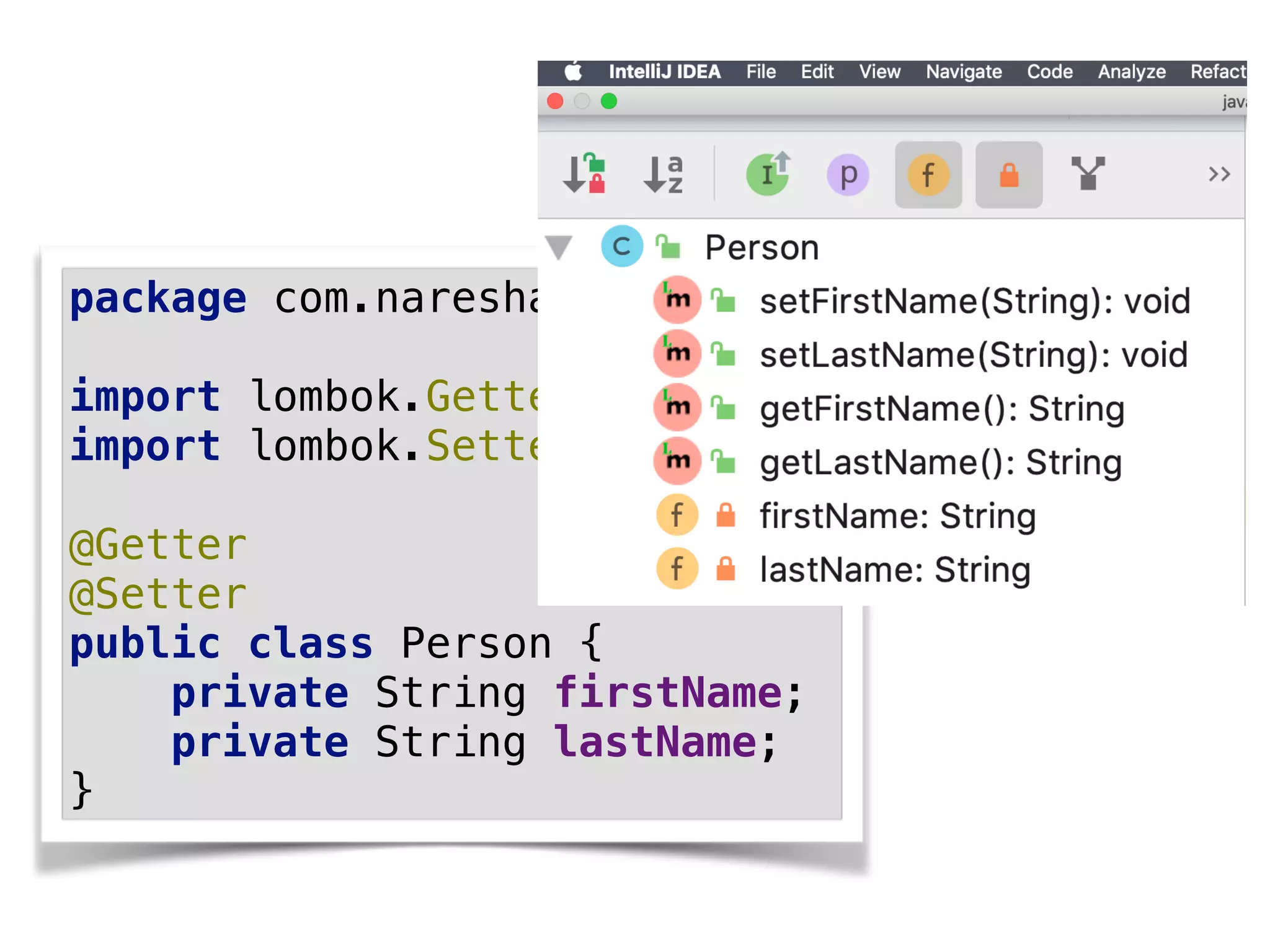Toggle the Show Fields orange f button

tap(928, 175)
